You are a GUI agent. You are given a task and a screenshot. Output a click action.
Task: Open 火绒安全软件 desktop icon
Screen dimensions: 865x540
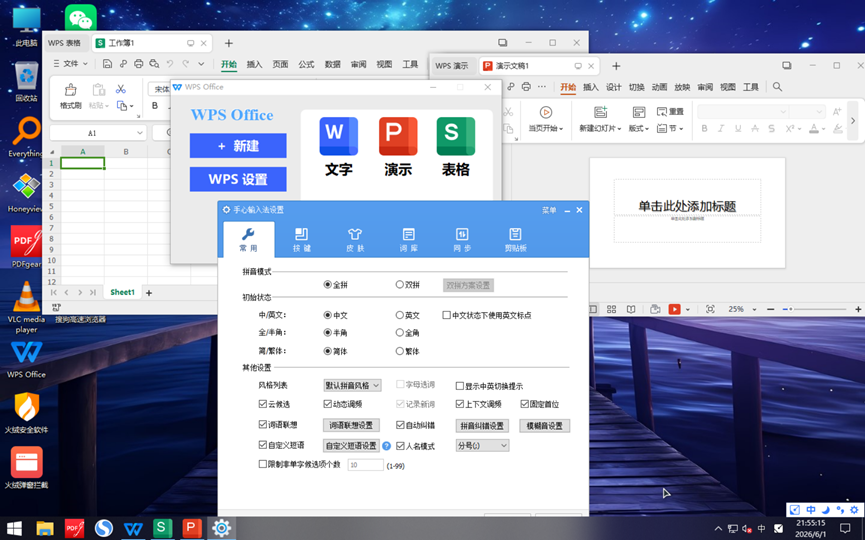tap(26, 413)
